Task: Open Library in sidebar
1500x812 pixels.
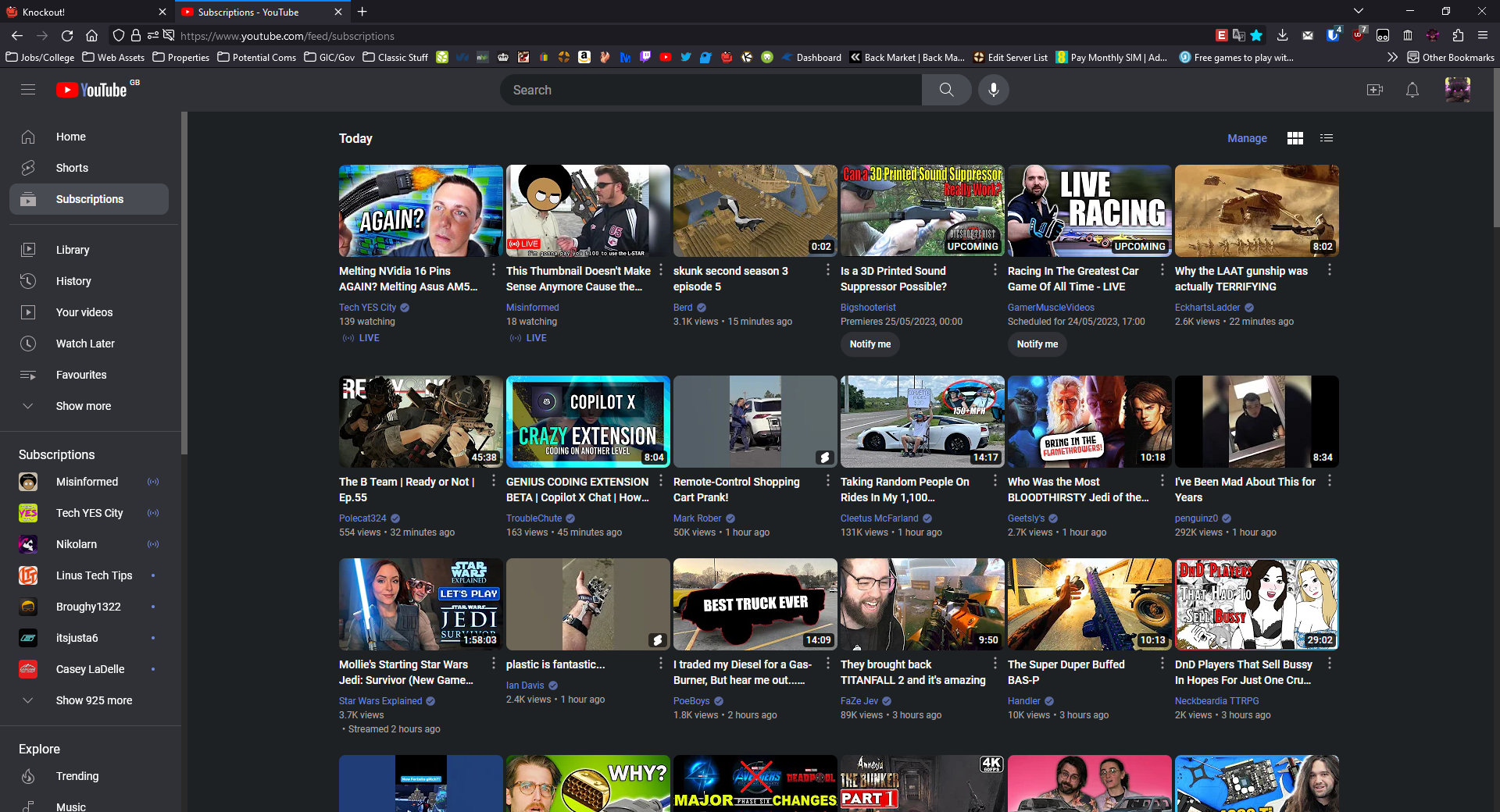Action: [89, 250]
